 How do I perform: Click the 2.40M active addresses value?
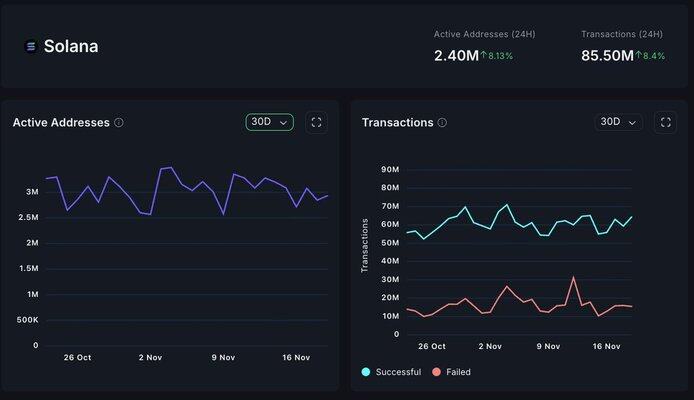click(x=455, y=56)
